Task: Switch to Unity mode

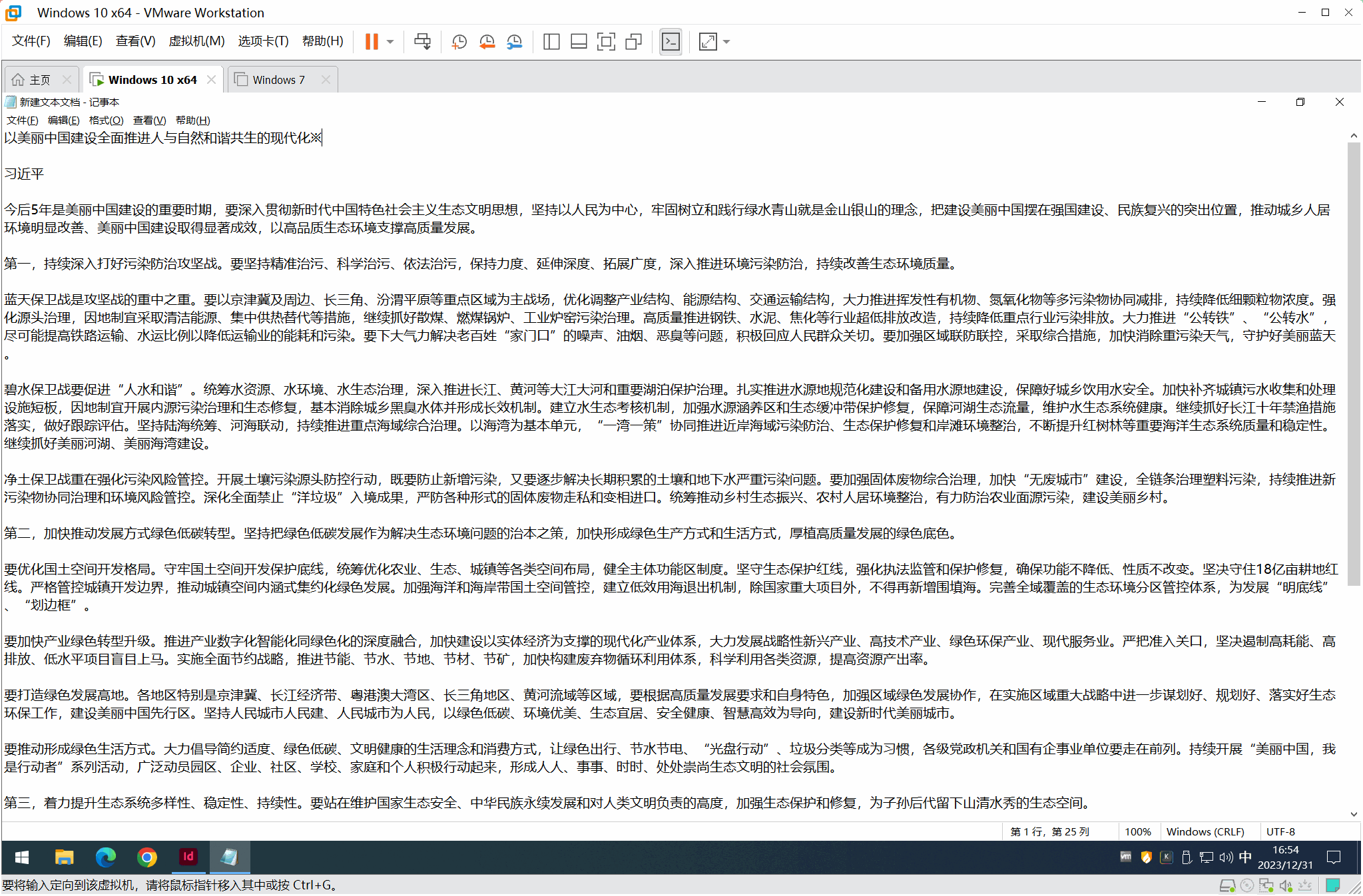Action: coord(634,42)
